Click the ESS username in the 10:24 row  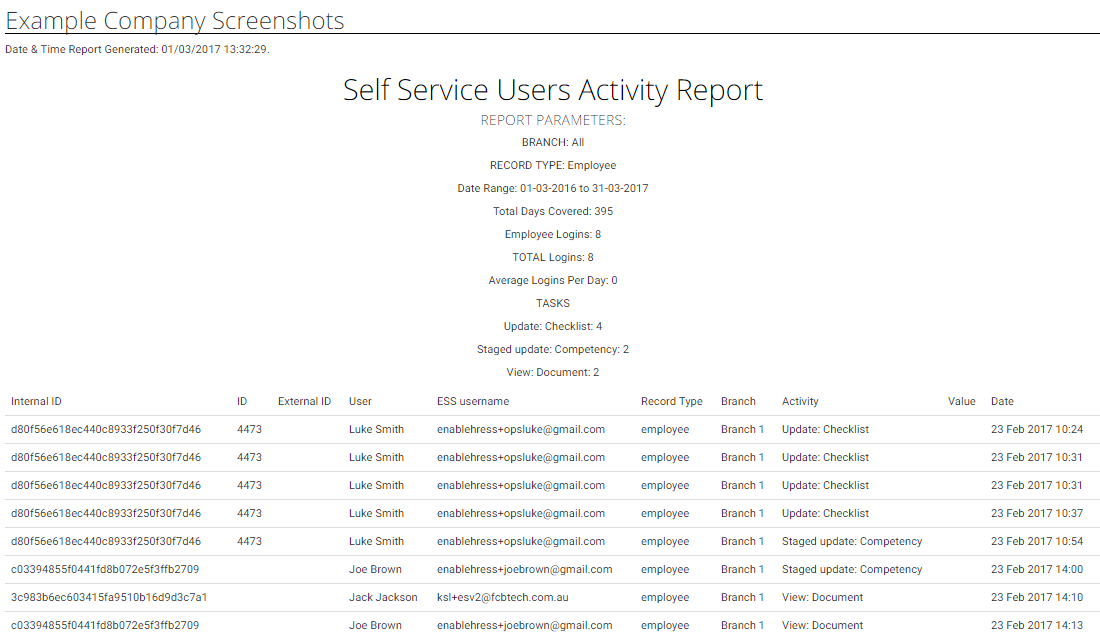click(521, 429)
